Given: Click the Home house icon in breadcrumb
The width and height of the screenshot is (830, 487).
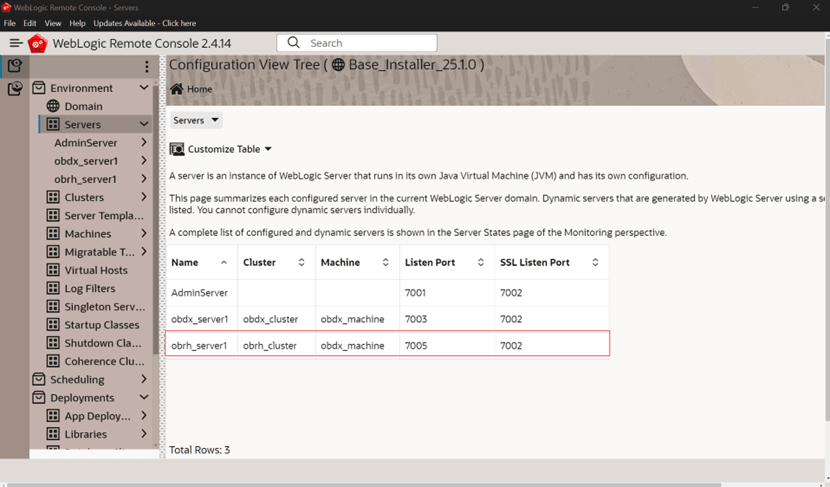Looking at the screenshot, I should coord(176,89).
